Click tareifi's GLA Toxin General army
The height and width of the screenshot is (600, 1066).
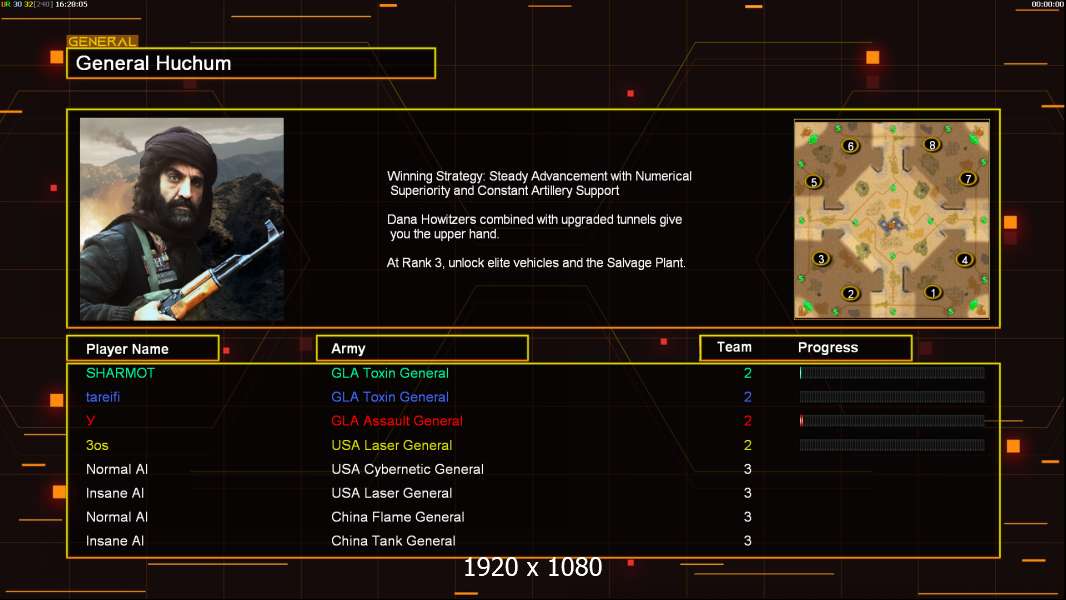point(390,397)
